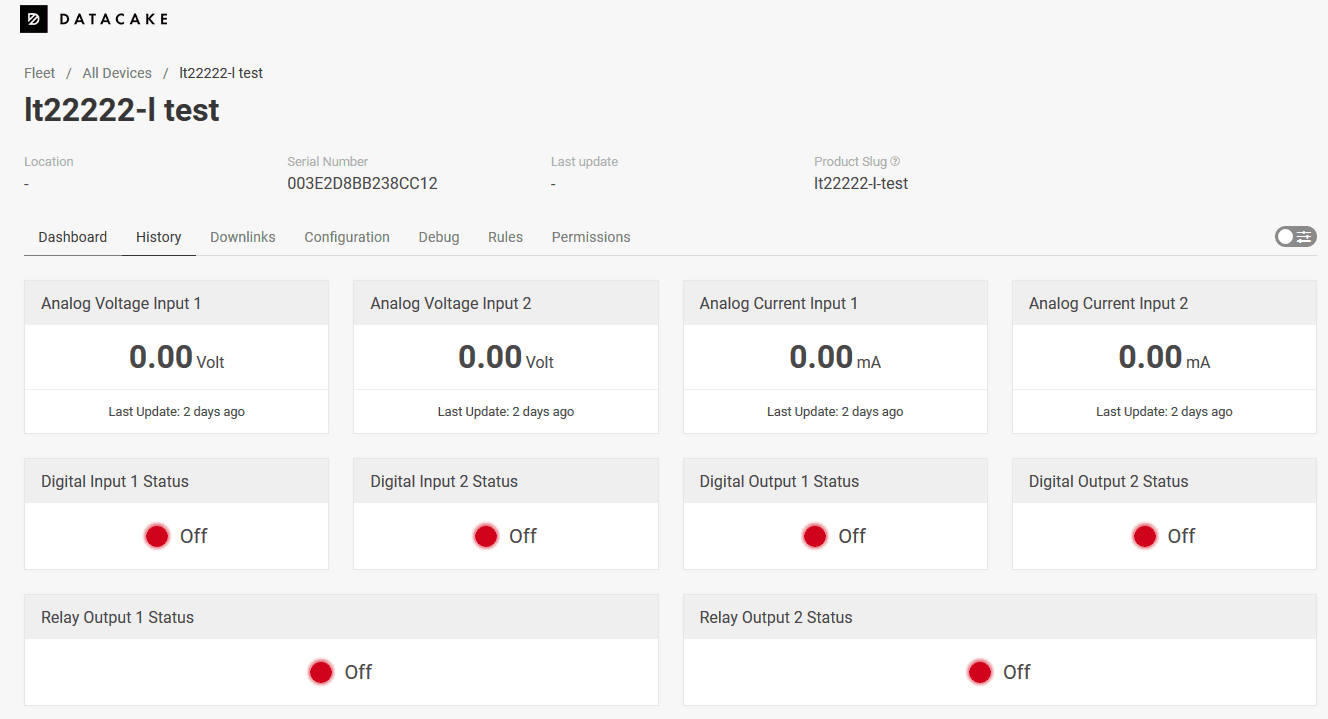
Task: Click Digital Output 1 red status indicator
Action: click(x=815, y=536)
